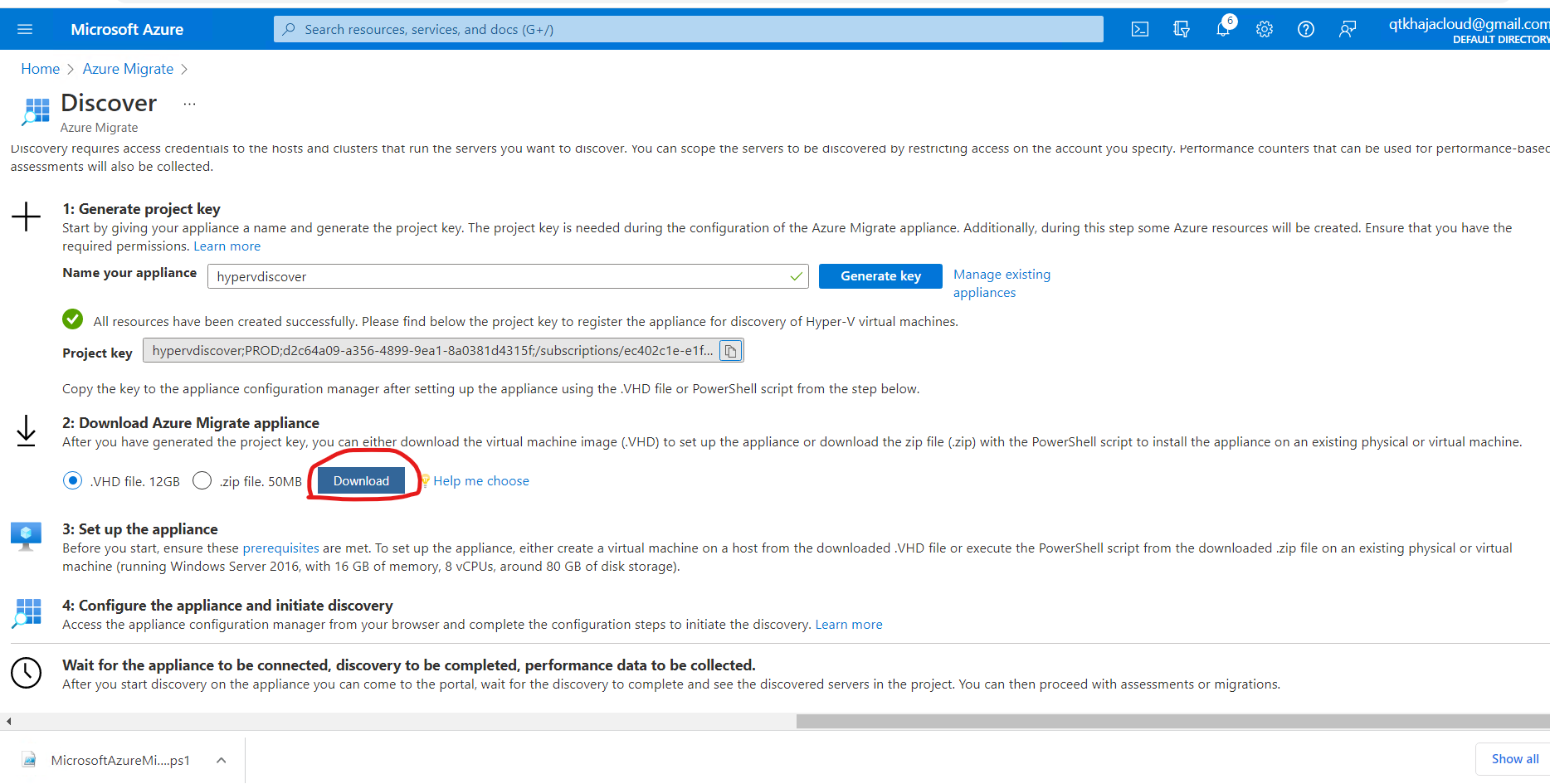
Task: Expand options for downloaded ps1 file
Action: pos(222,760)
